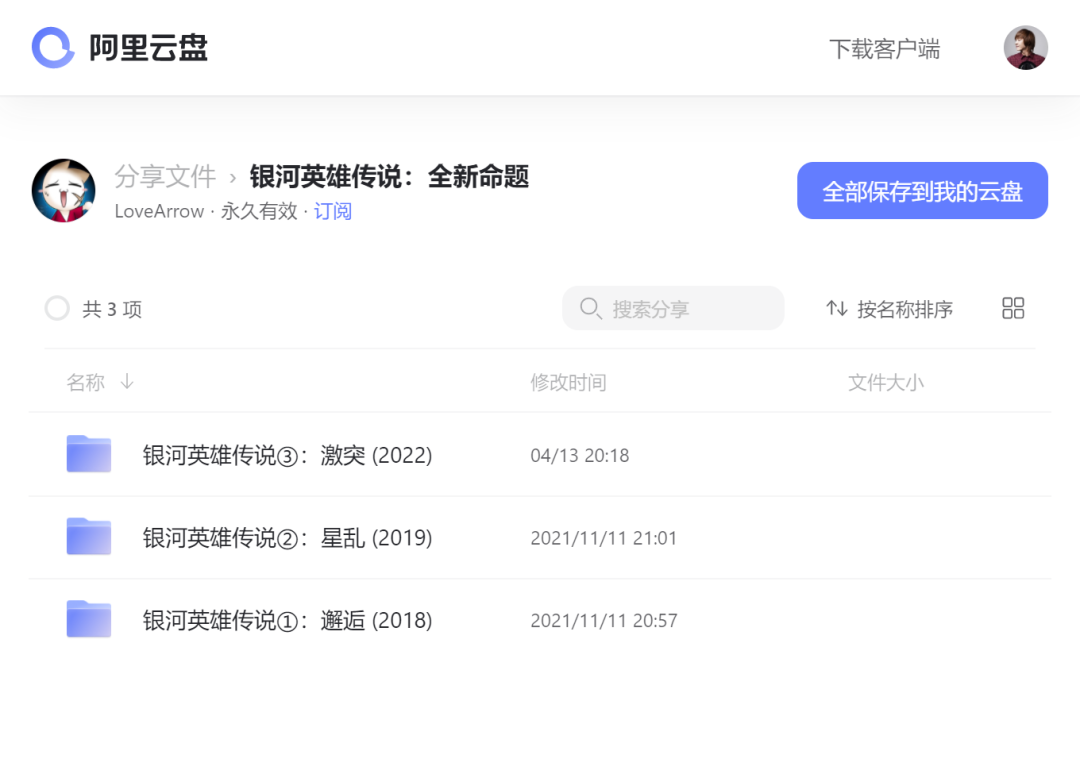Click current breadcrumb 银河英雄传说：全新命题
1080x774 pixels.
[389, 176]
